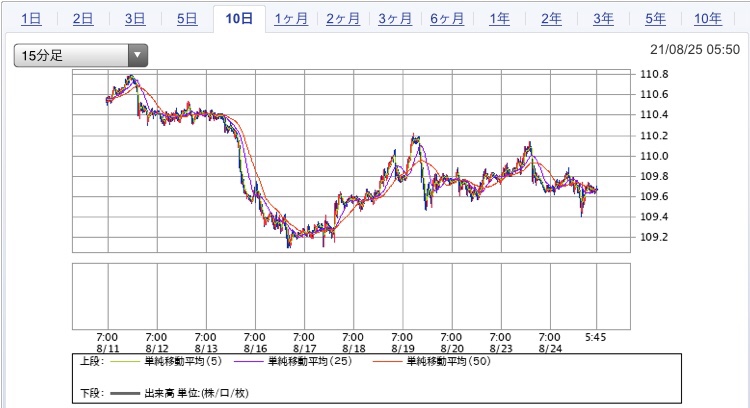The height and width of the screenshot is (408, 750).
Task: Click the 単純移動平均(5) legend entry
Action: [x=166, y=361]
